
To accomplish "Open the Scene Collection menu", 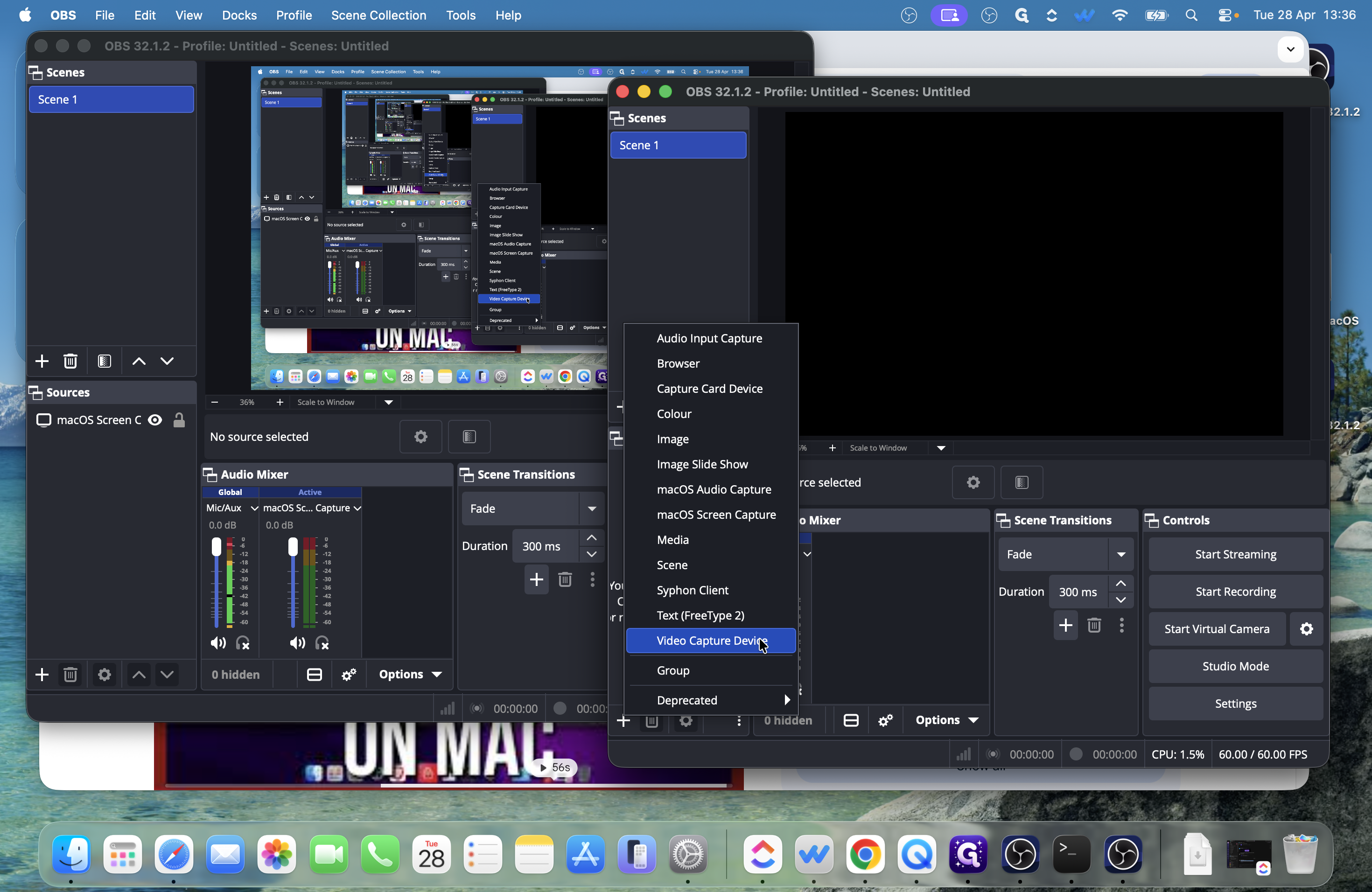I will coord(379,15).
